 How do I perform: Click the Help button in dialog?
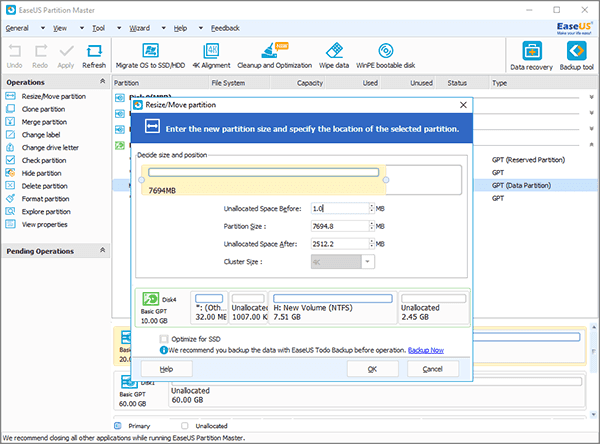pyautogui.click(x=166, y=369)
